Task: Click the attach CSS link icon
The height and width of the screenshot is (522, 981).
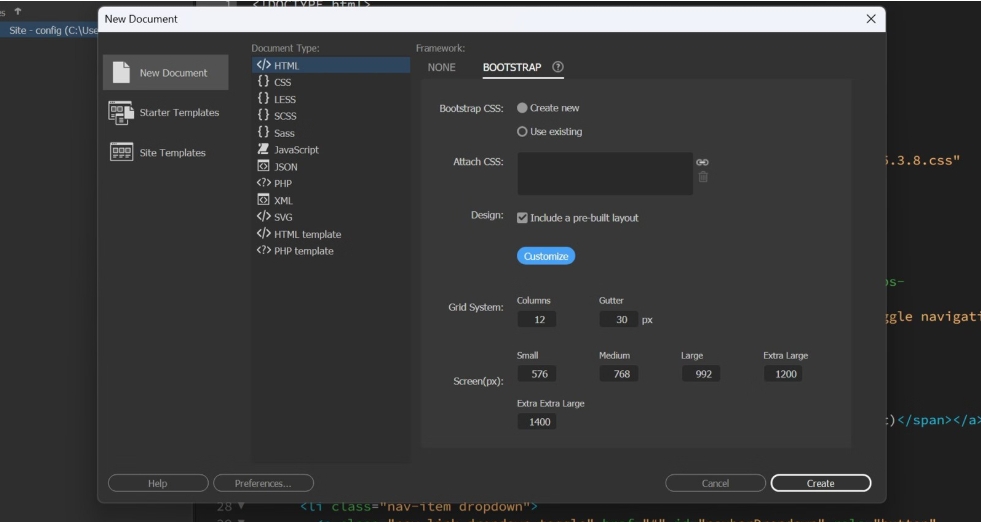Action: [702, 162]
